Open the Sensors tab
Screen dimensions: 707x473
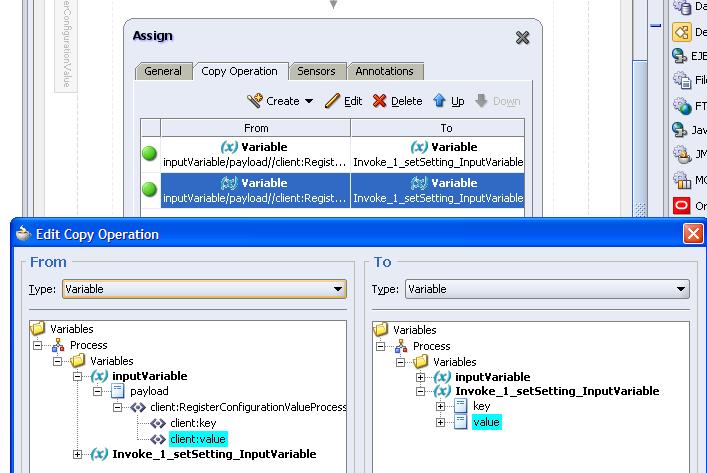point(316,71)
